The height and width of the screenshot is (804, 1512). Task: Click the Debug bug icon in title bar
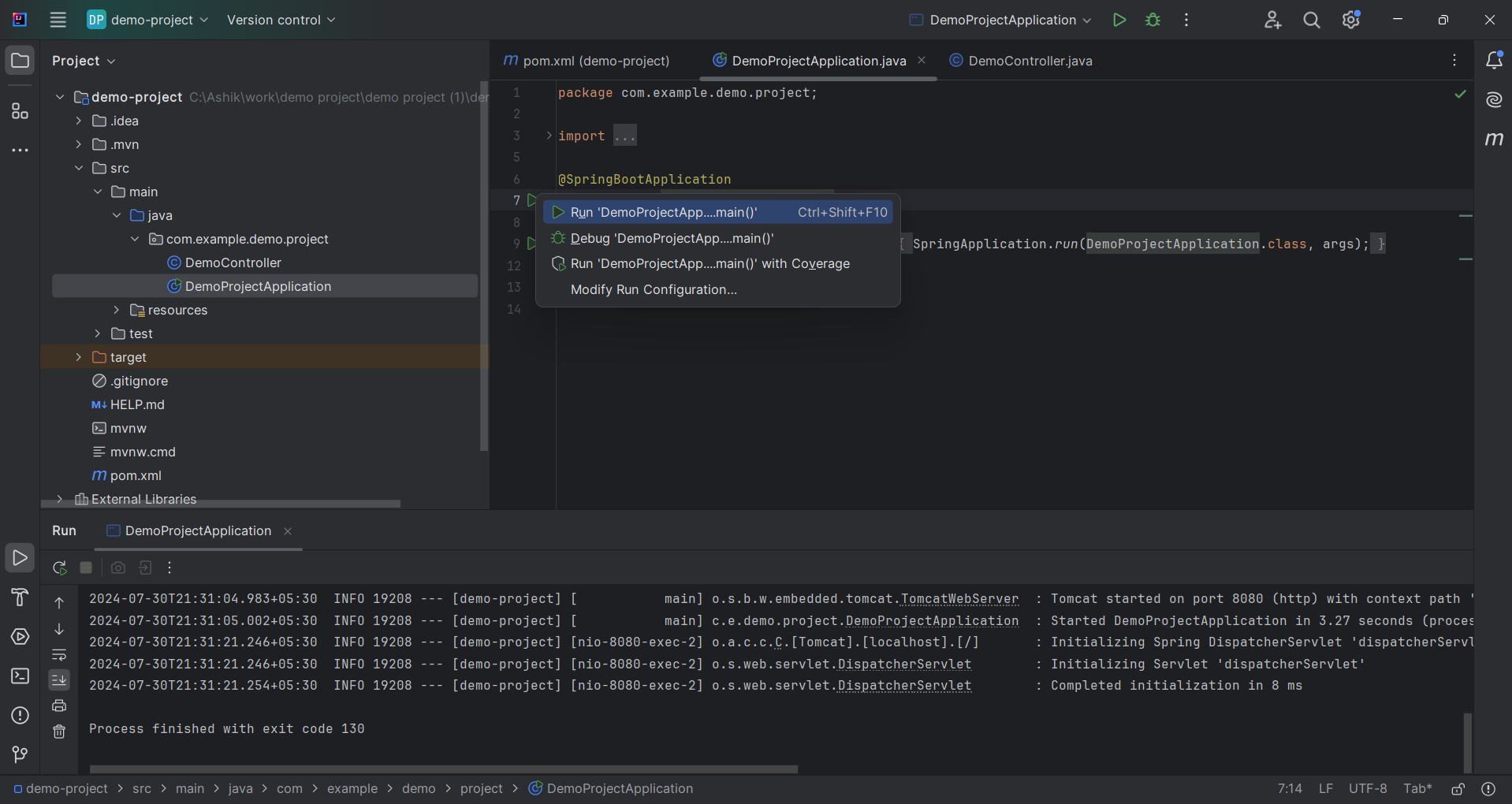tap(1153, 20)
